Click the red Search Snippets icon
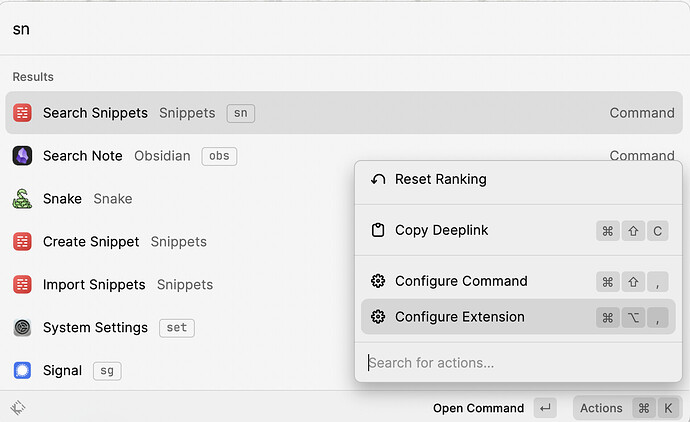The height and width of the screenshot is (422, 690). (x=22, y=113)
